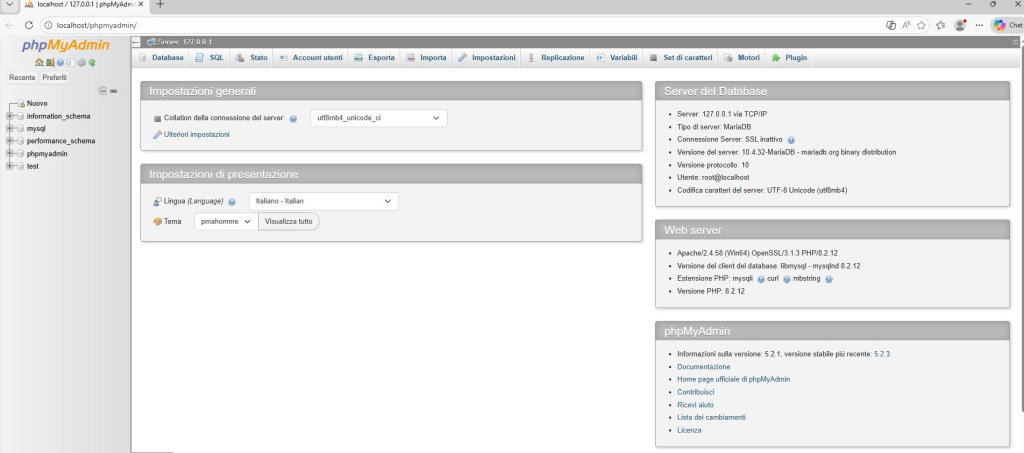Open the server connection collation dropdown

tap(378, 118)
